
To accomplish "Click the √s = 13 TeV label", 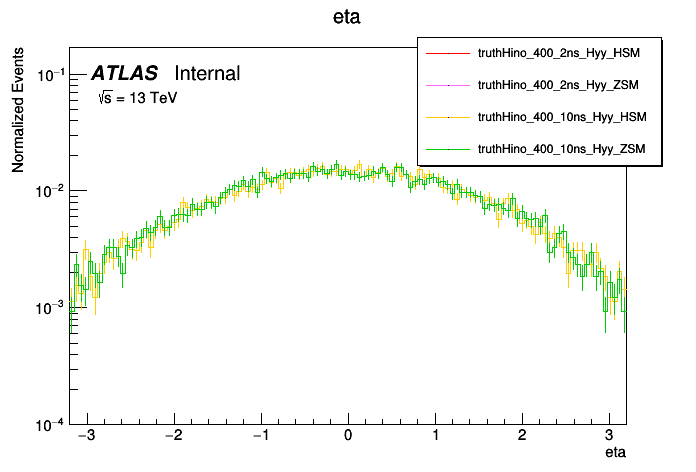I will point(137,98).
